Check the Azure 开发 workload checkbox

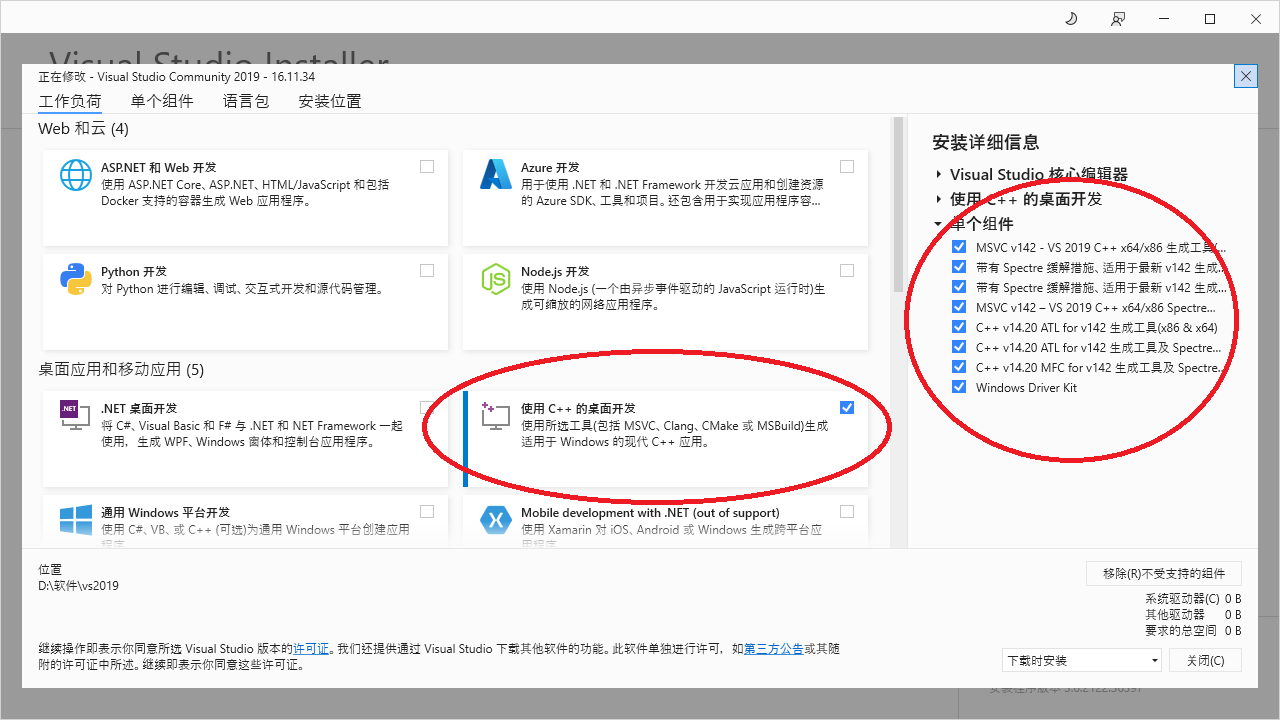pos(847,167)
